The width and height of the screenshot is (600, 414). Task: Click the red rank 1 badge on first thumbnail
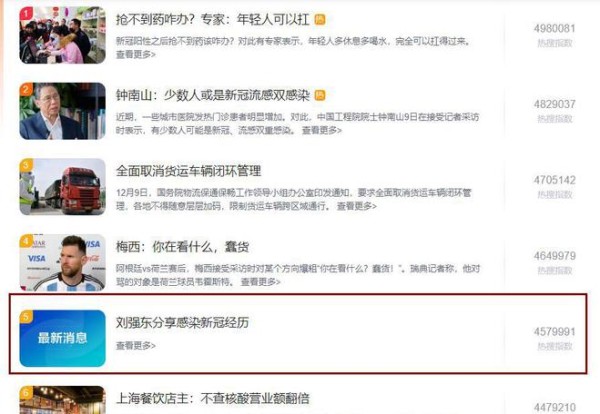[x=25, y=13]
